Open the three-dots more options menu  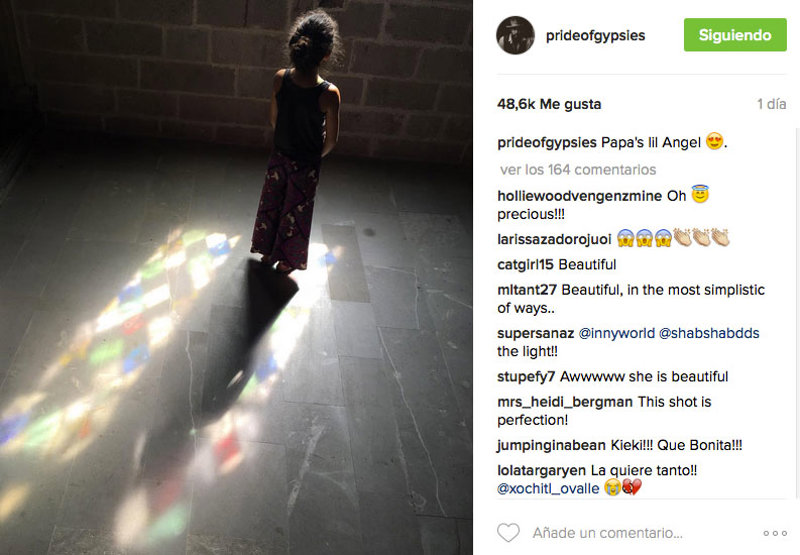(x=775, y=533)
